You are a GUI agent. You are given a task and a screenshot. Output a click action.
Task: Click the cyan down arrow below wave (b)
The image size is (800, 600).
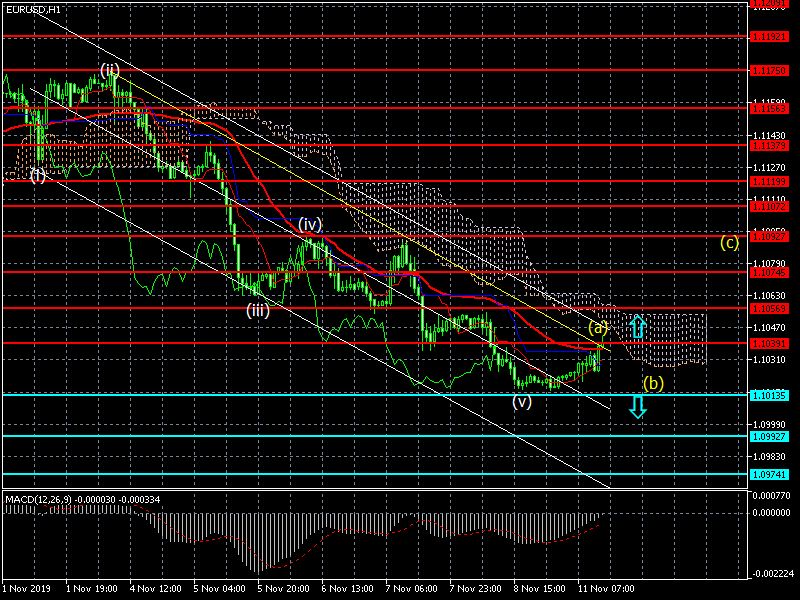(x=638, y=407)
